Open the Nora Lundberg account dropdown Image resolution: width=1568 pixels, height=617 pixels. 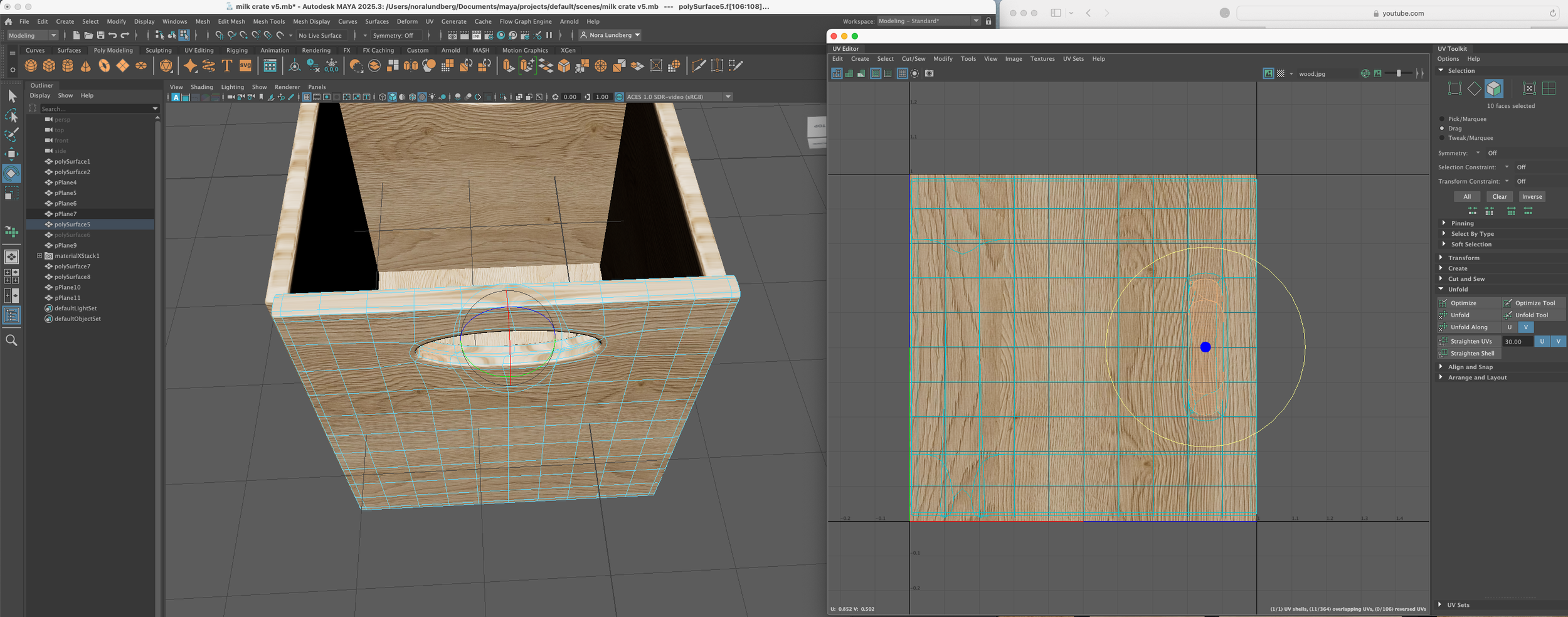tap(610, 35)
